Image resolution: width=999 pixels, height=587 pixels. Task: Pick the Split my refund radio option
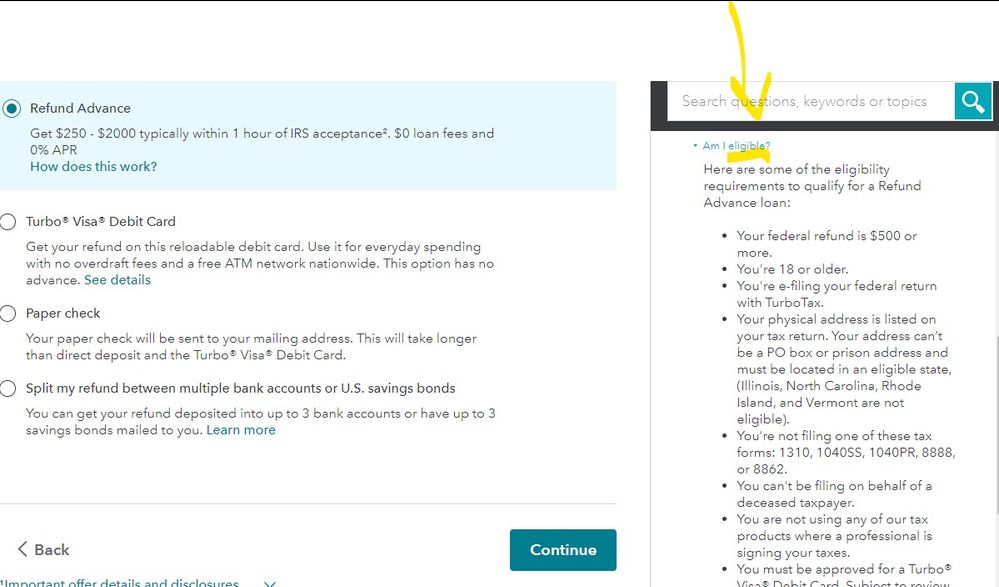(8, 389)
